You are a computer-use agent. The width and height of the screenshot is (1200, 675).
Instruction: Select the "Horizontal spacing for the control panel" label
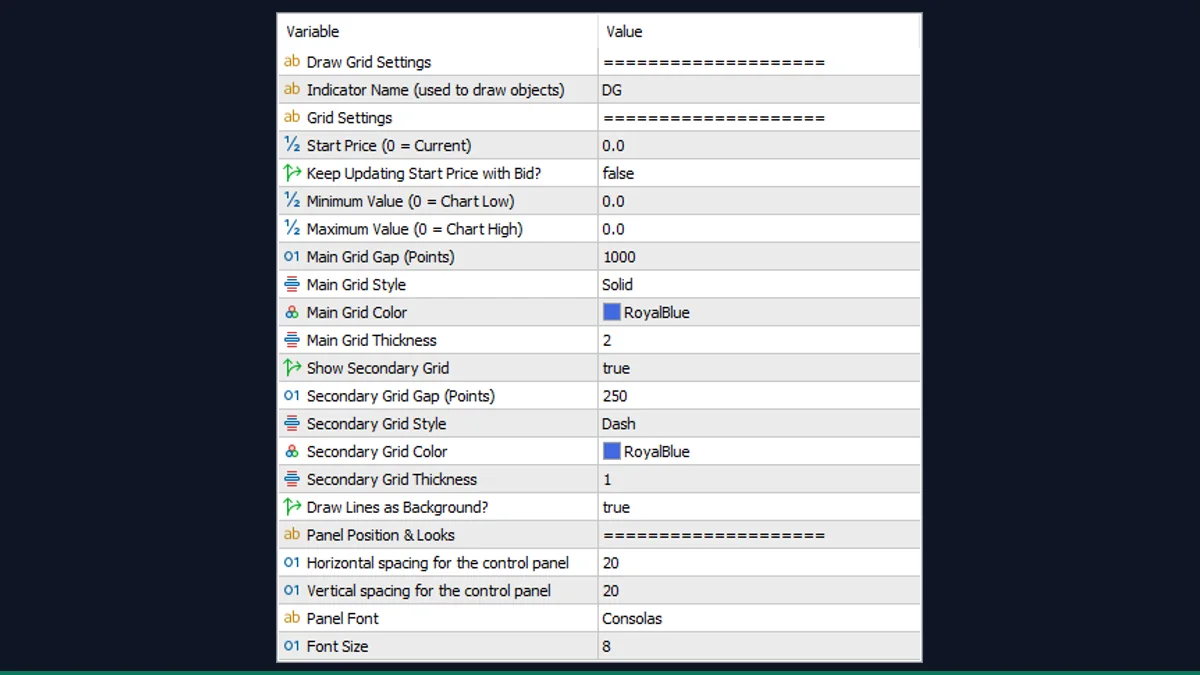[438, 563]
